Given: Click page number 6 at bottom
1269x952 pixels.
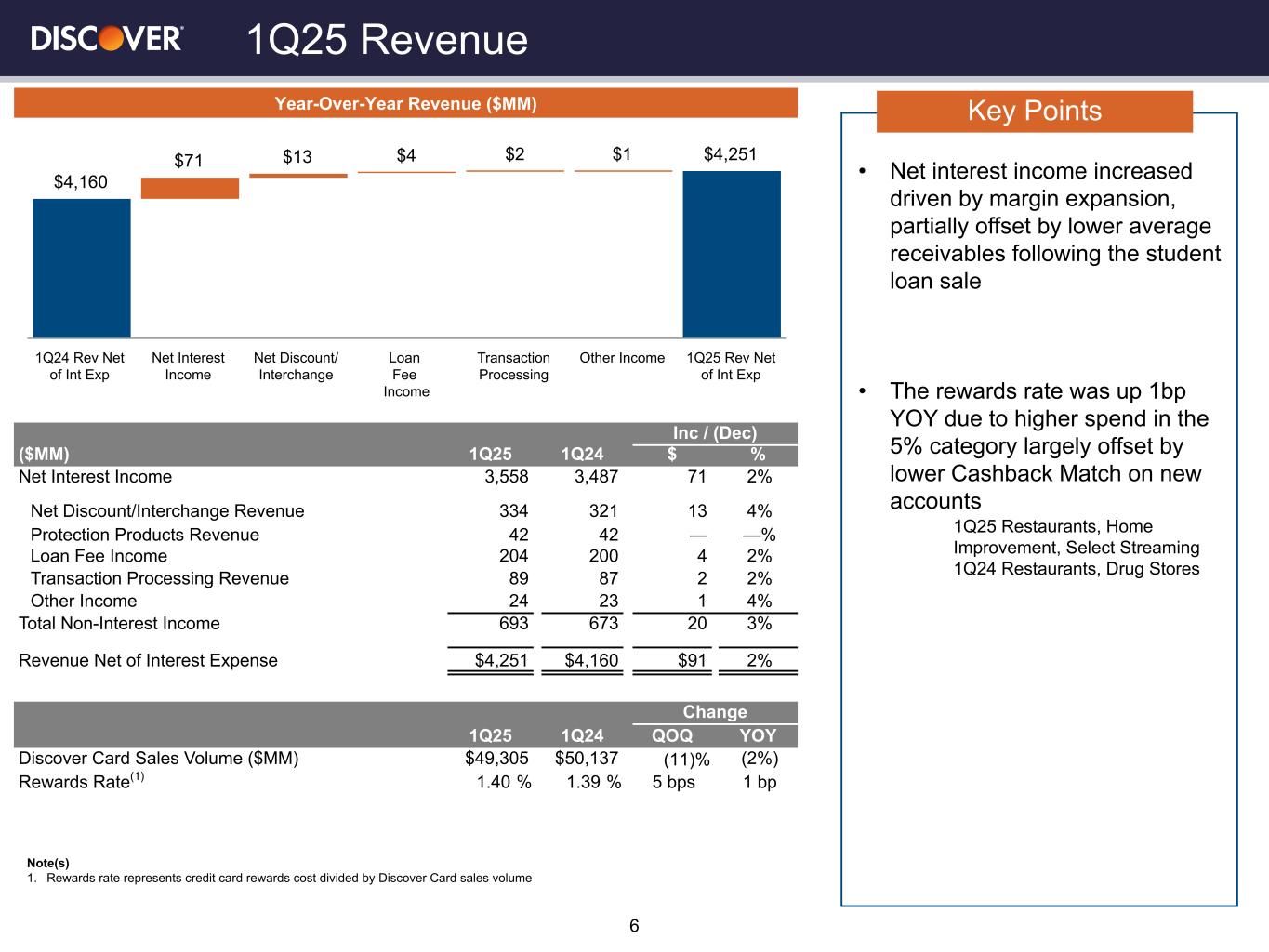Looking at the screenshot, I should click(x=634, y=926).
